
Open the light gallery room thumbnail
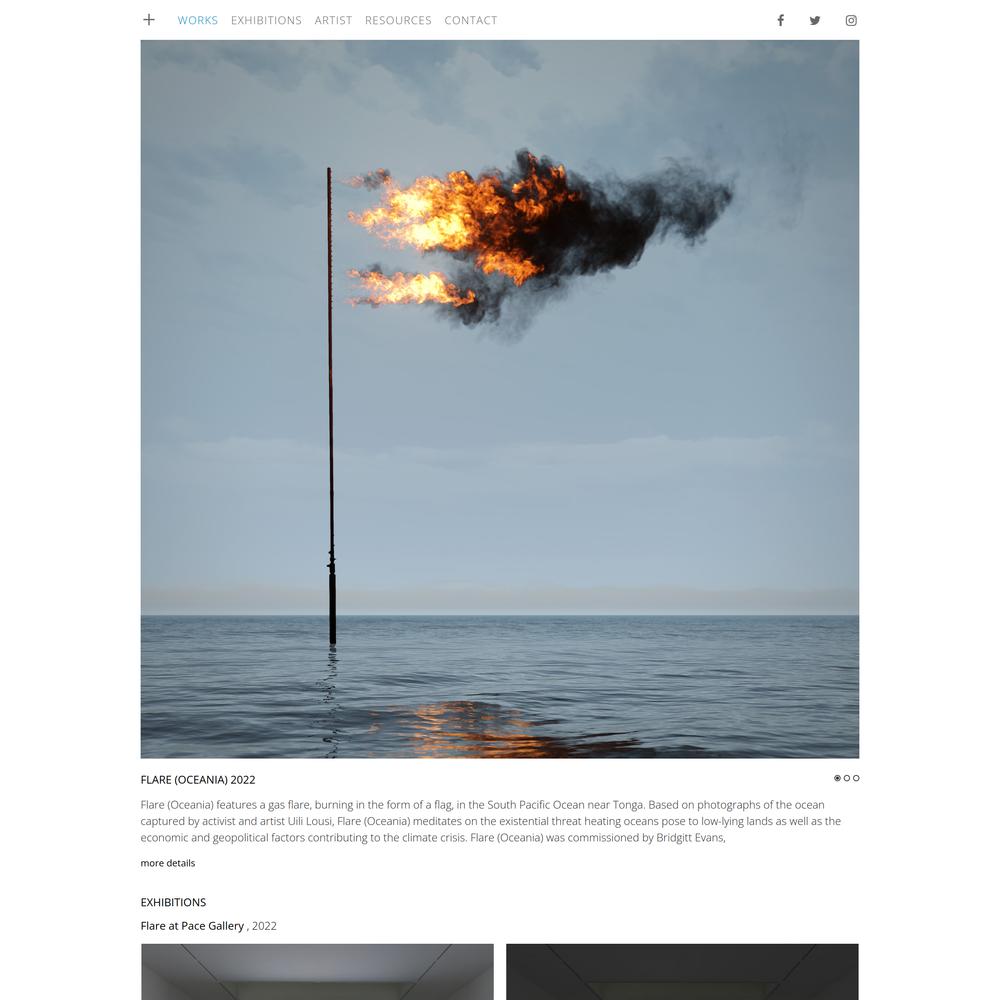pos(317,972)
